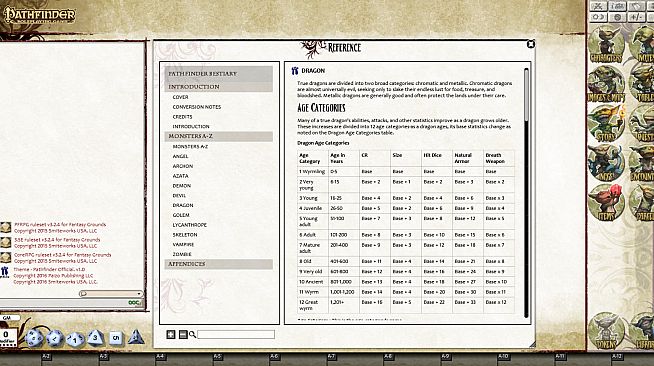The image size is (654, 366).
Task: Select Zombie in monster list
Action: pyautogui.click(x=182, y=254)
